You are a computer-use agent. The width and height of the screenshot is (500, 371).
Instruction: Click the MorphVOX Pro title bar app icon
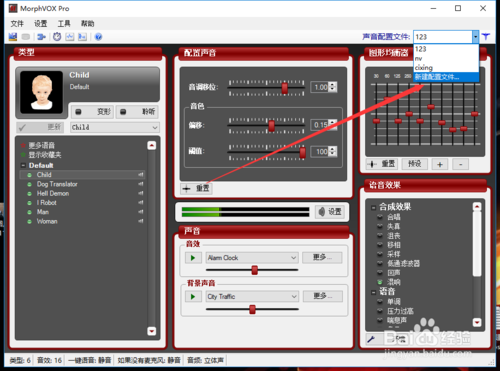coord(13,8)
